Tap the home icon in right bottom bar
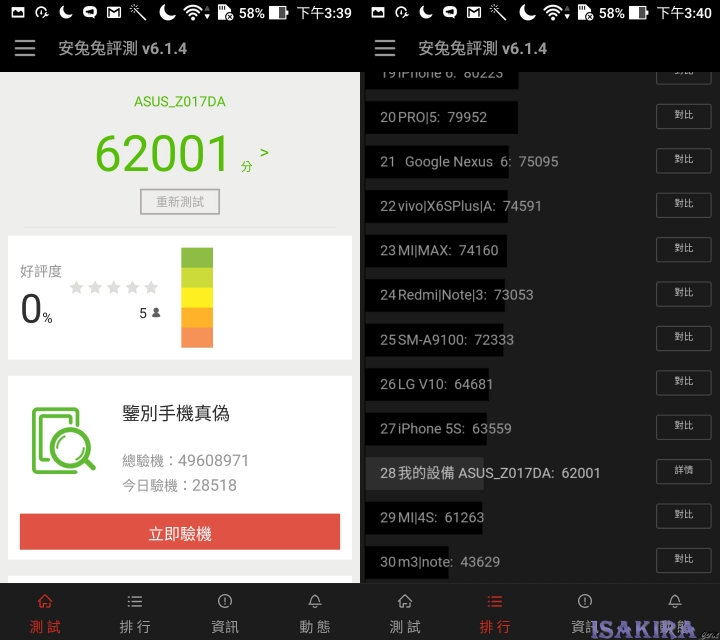Viewport: 720px width, 640px height. (x=405, y=601)
